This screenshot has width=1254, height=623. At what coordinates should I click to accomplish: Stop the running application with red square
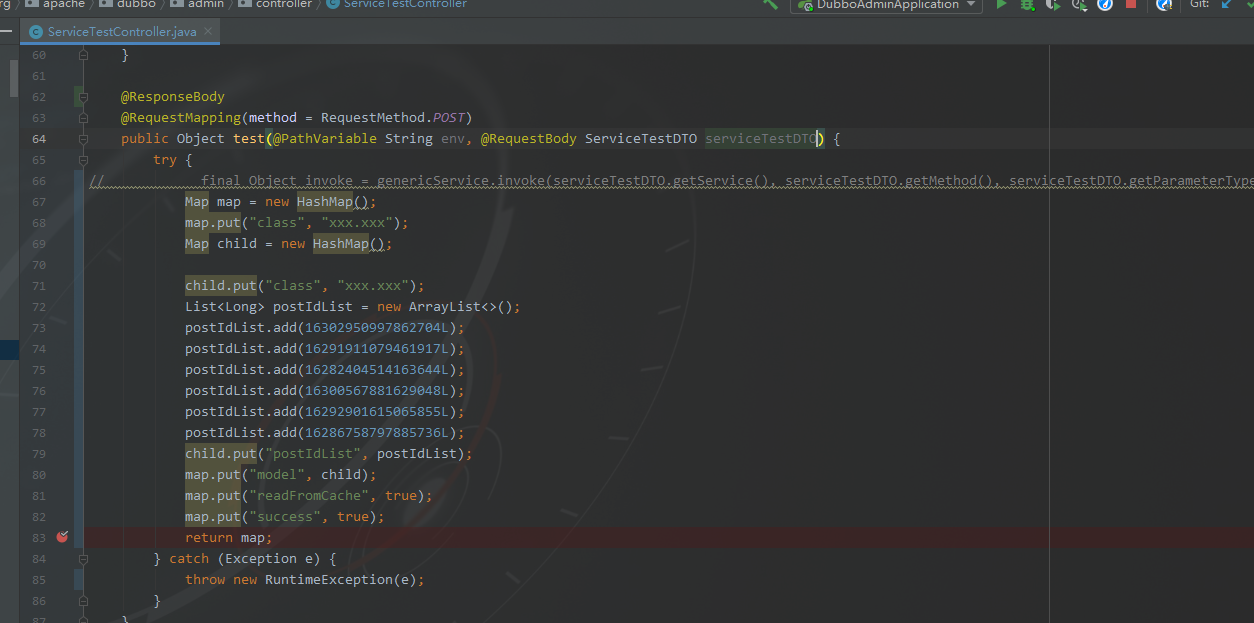(x=1131, y=5)
